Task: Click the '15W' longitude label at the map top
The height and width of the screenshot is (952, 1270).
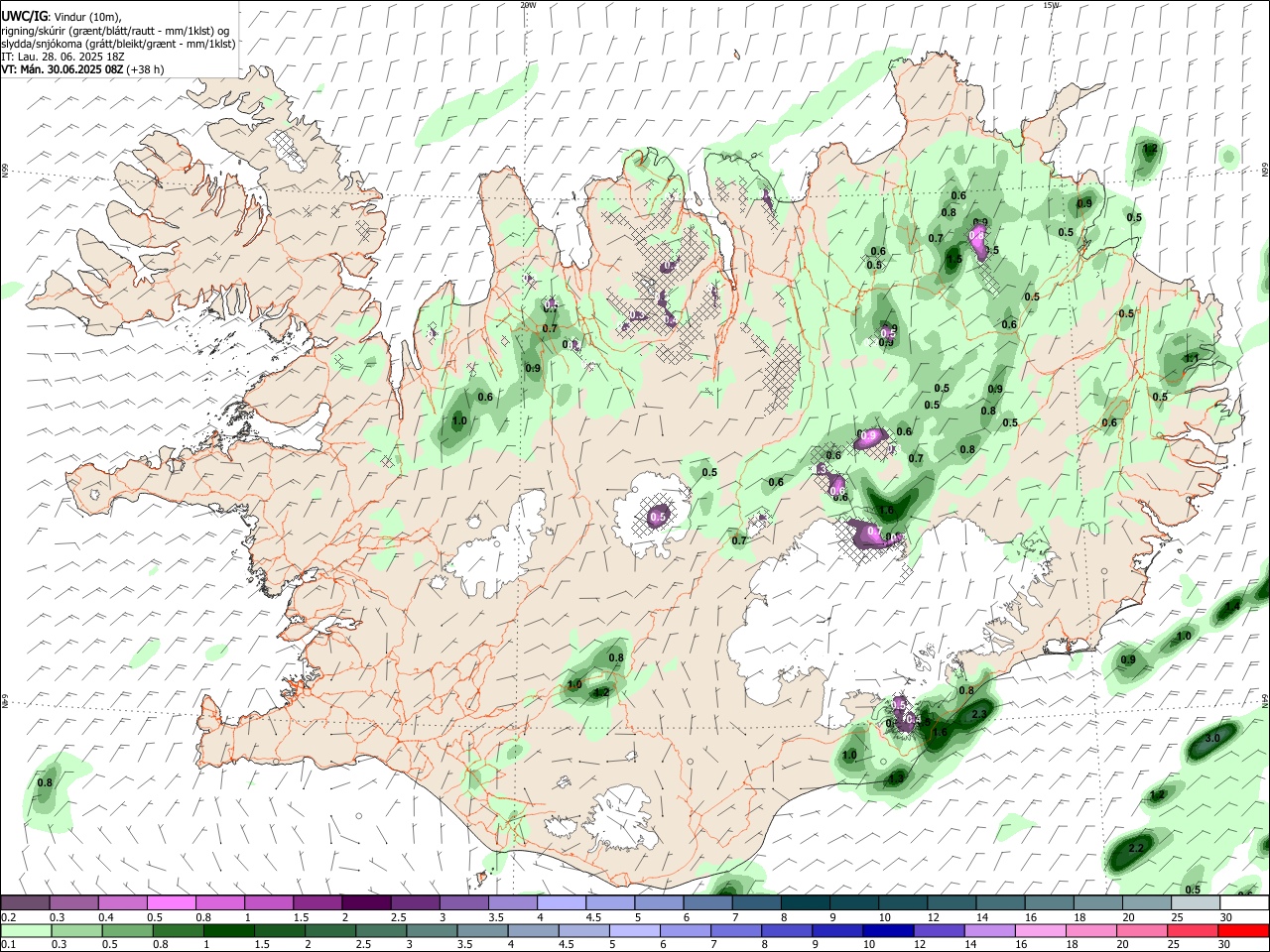Action: [1051, 5]
